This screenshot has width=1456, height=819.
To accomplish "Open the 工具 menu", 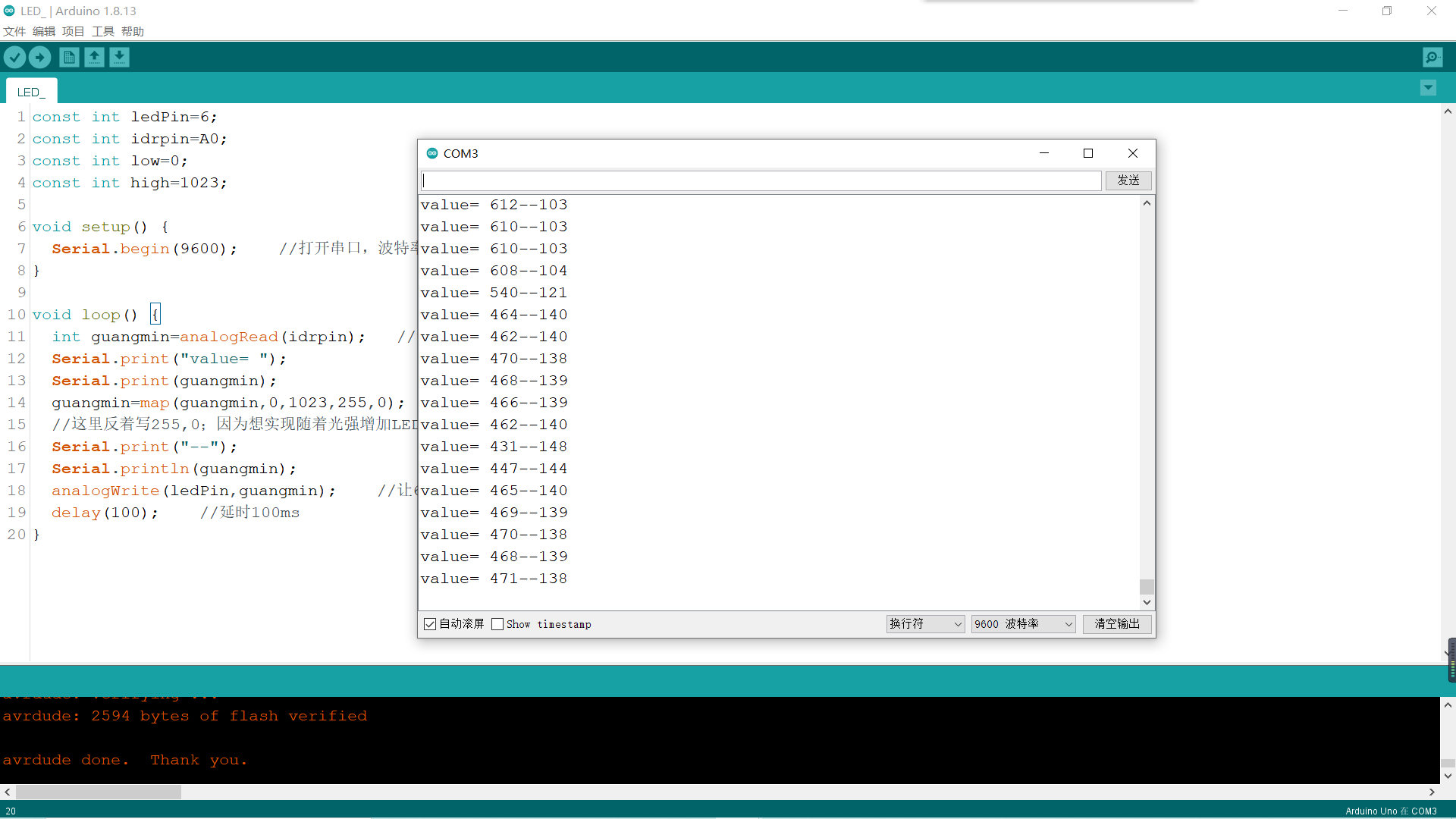I will pos(103,31).
